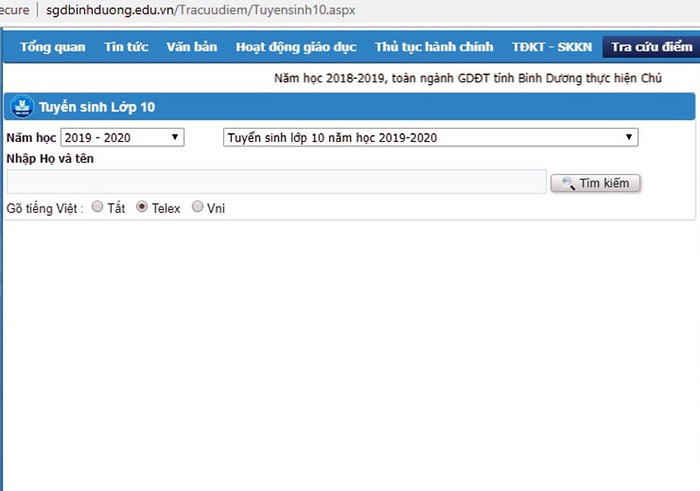
Task: Open the Tin tức menu
Action: click(x=126, y=47)
